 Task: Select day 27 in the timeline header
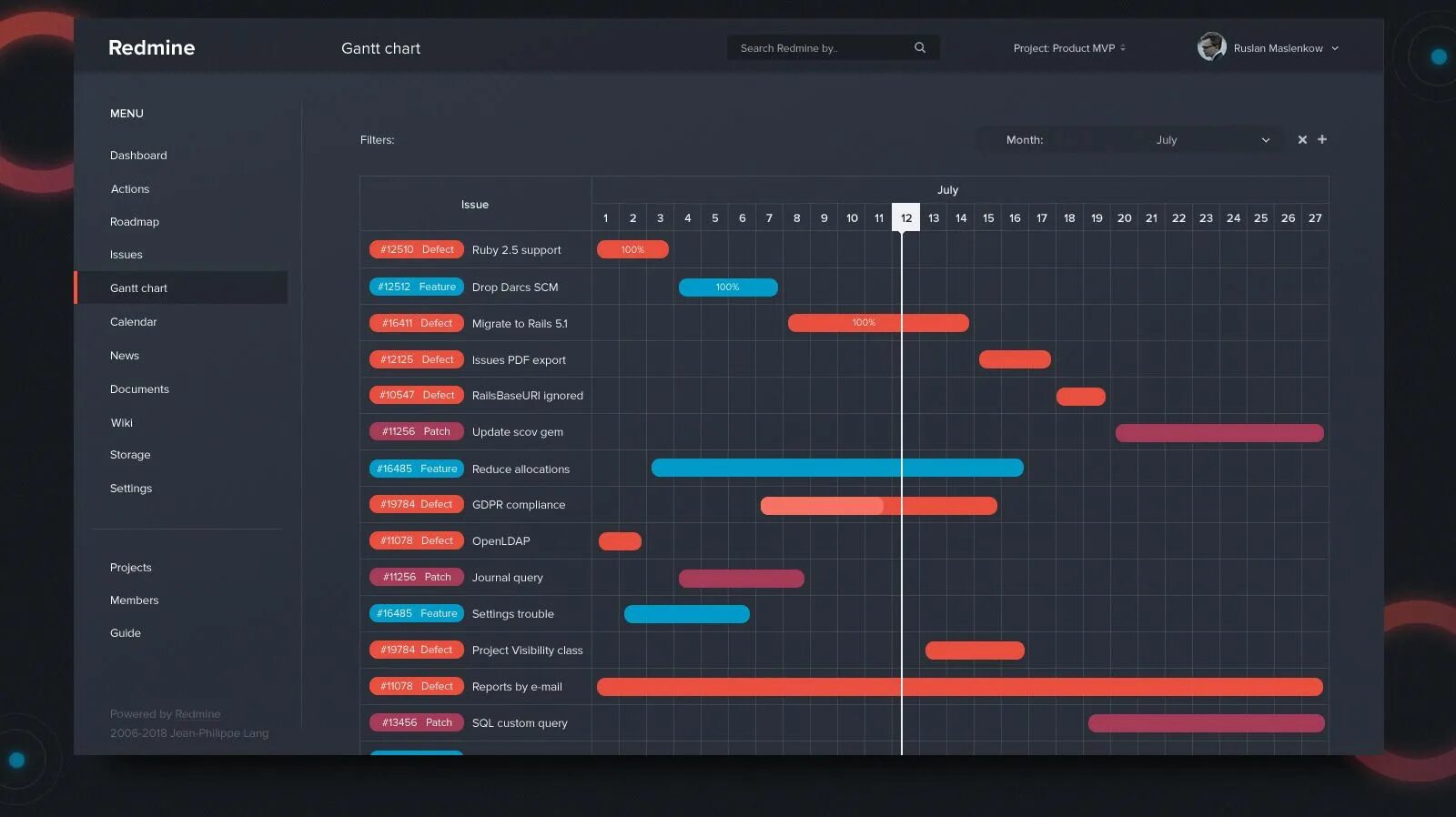[1315, 217]
